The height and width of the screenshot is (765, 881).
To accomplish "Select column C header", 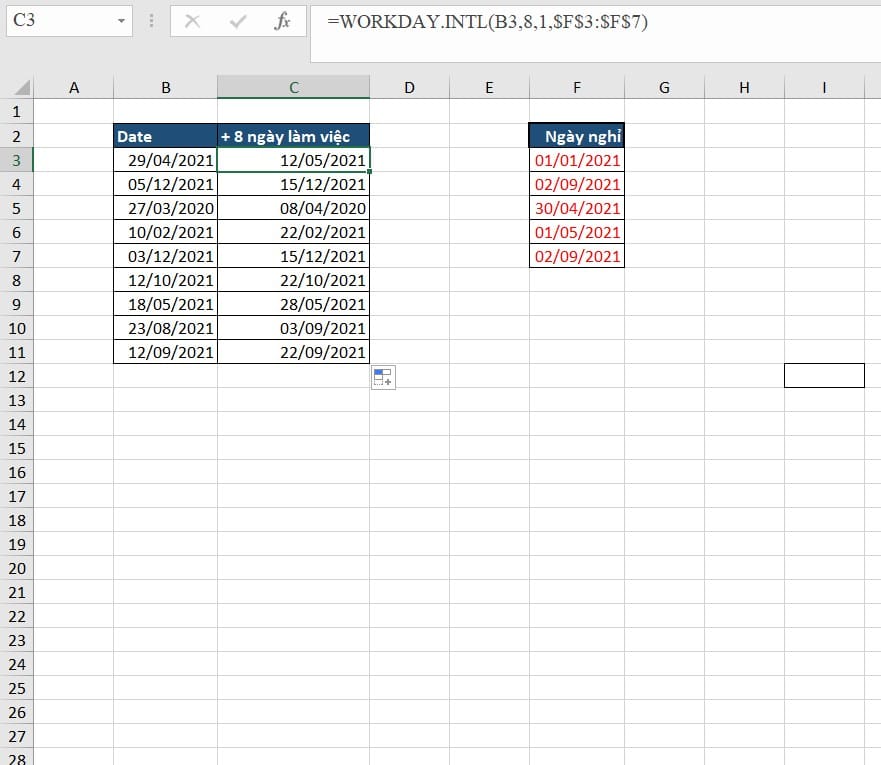I will (293, 88).
